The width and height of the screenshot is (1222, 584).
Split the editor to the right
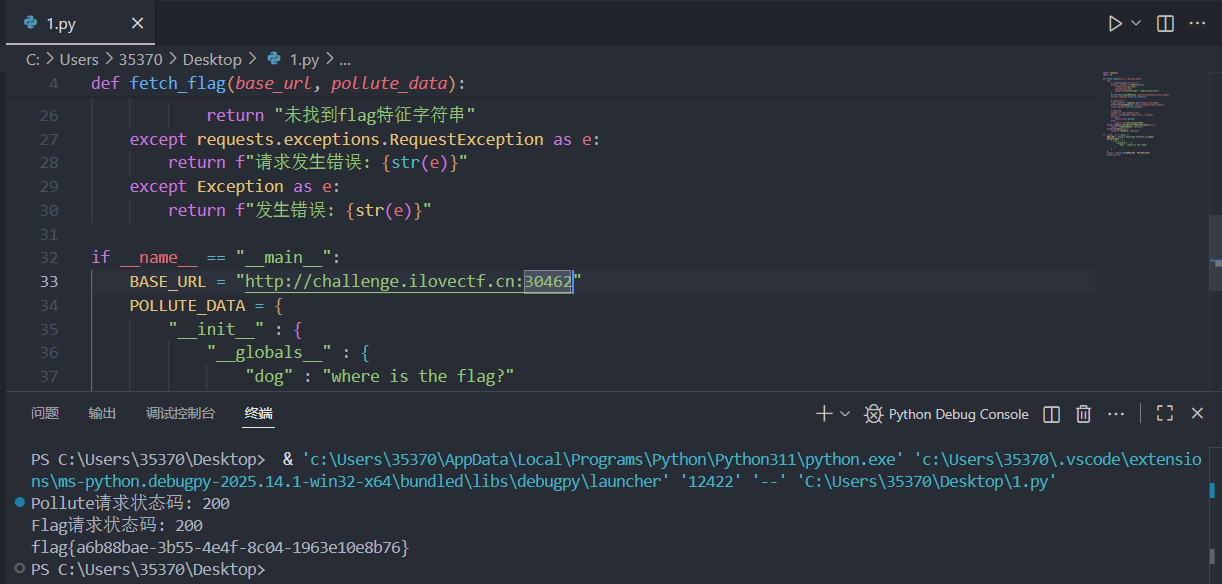[1165, 23]
